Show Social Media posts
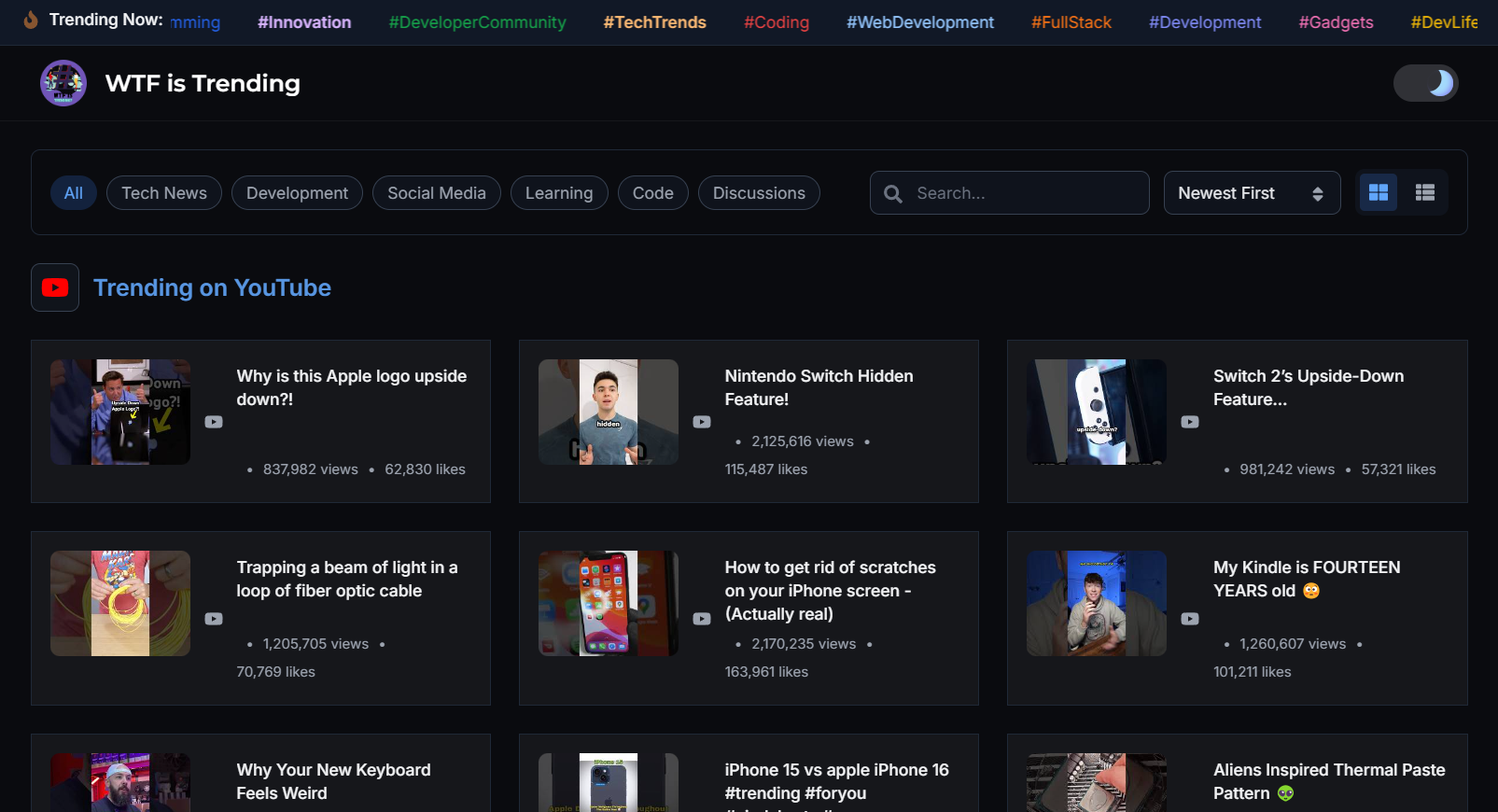Screen dimensions: 1498x812 pos(437,193)
